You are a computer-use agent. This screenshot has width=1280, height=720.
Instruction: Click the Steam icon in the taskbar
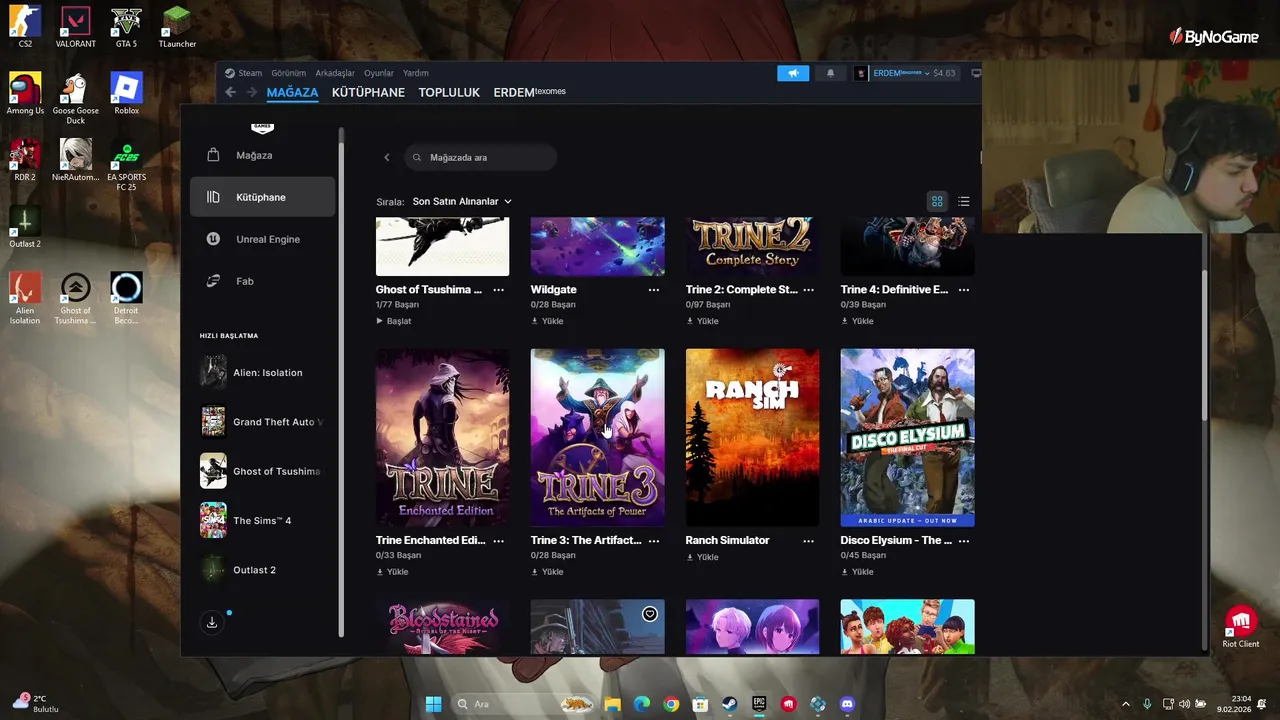coord(729,704)
